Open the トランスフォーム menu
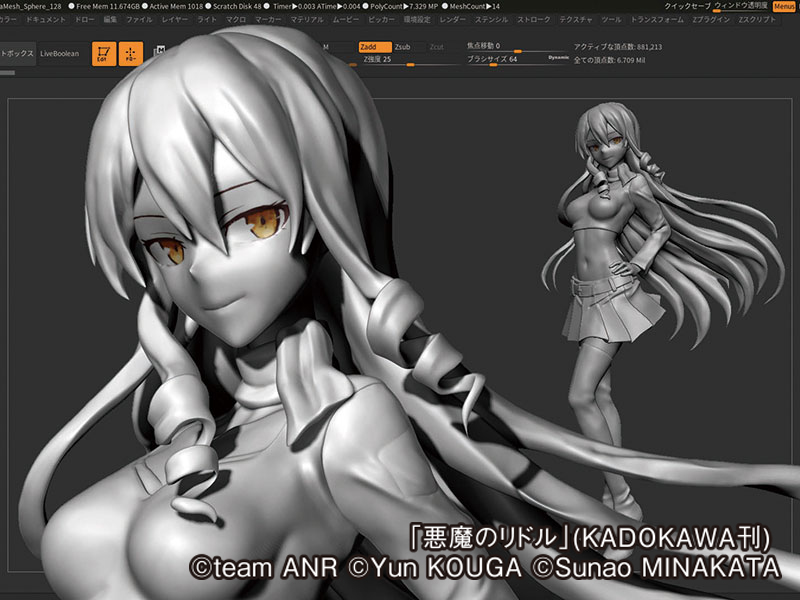800x600 pixels. point(658,20)
